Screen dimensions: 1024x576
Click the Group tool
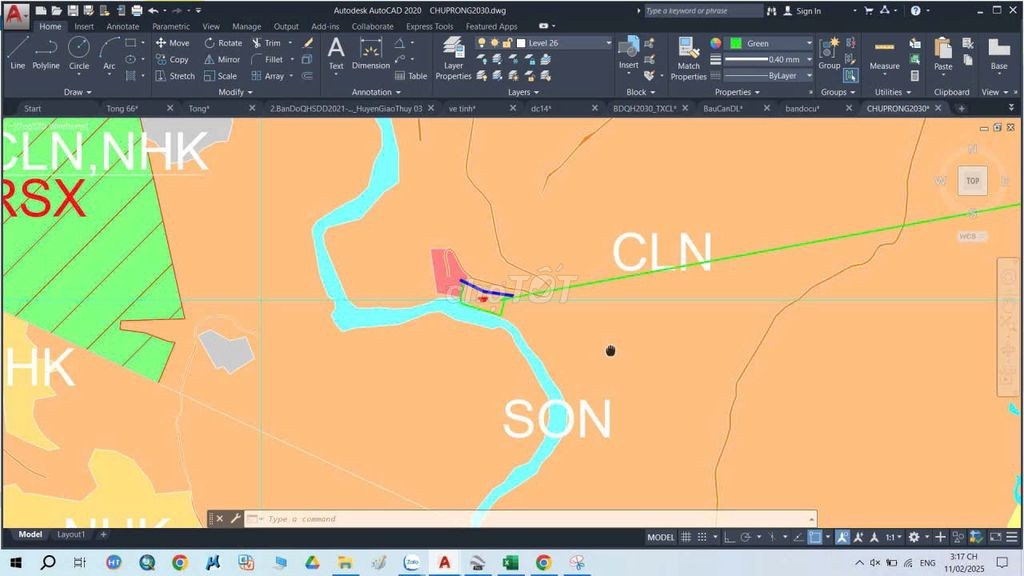[x=829, y=54]
